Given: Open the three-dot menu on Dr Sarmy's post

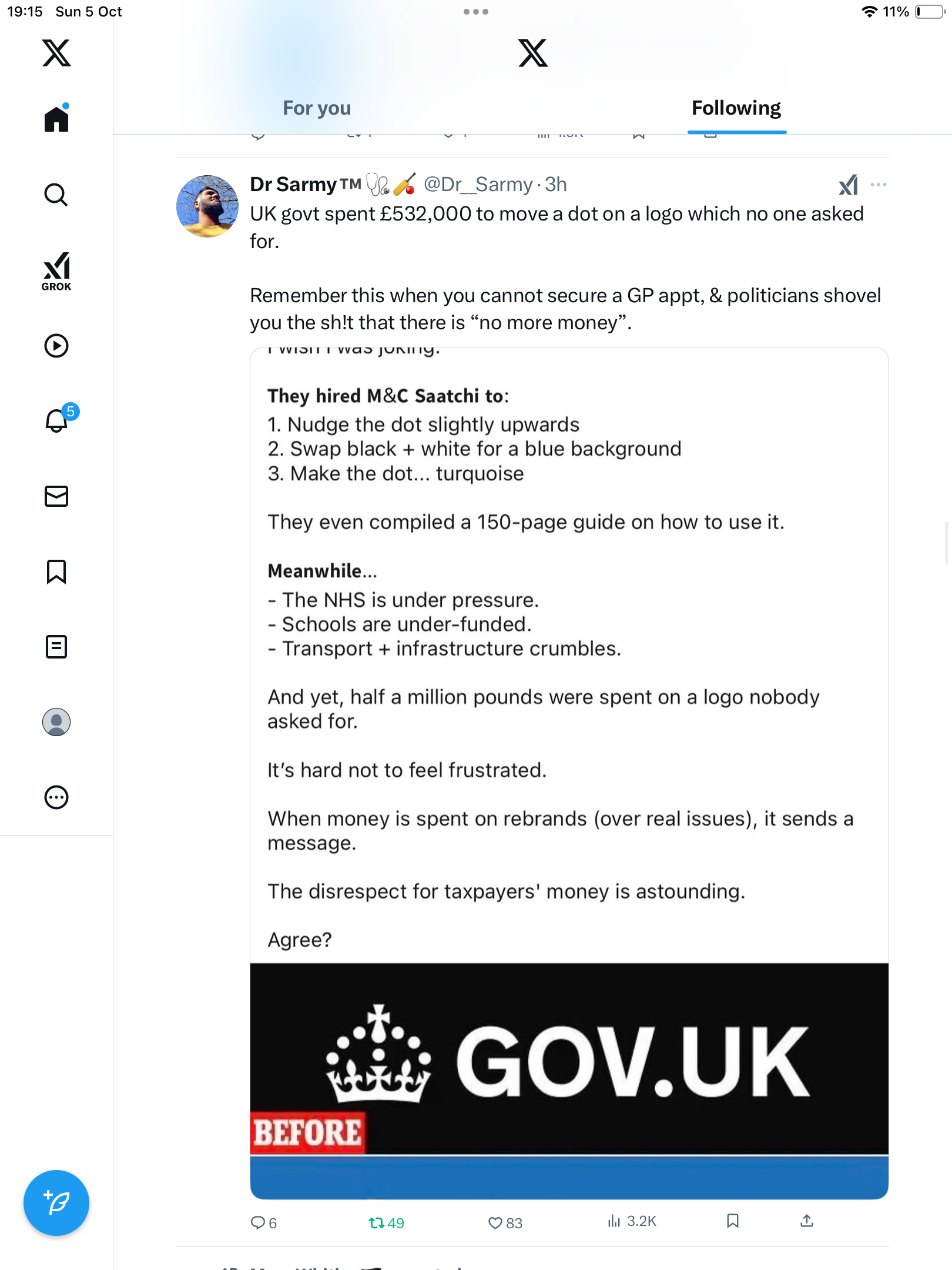Looking at the screenshot, I should (879, 185).
